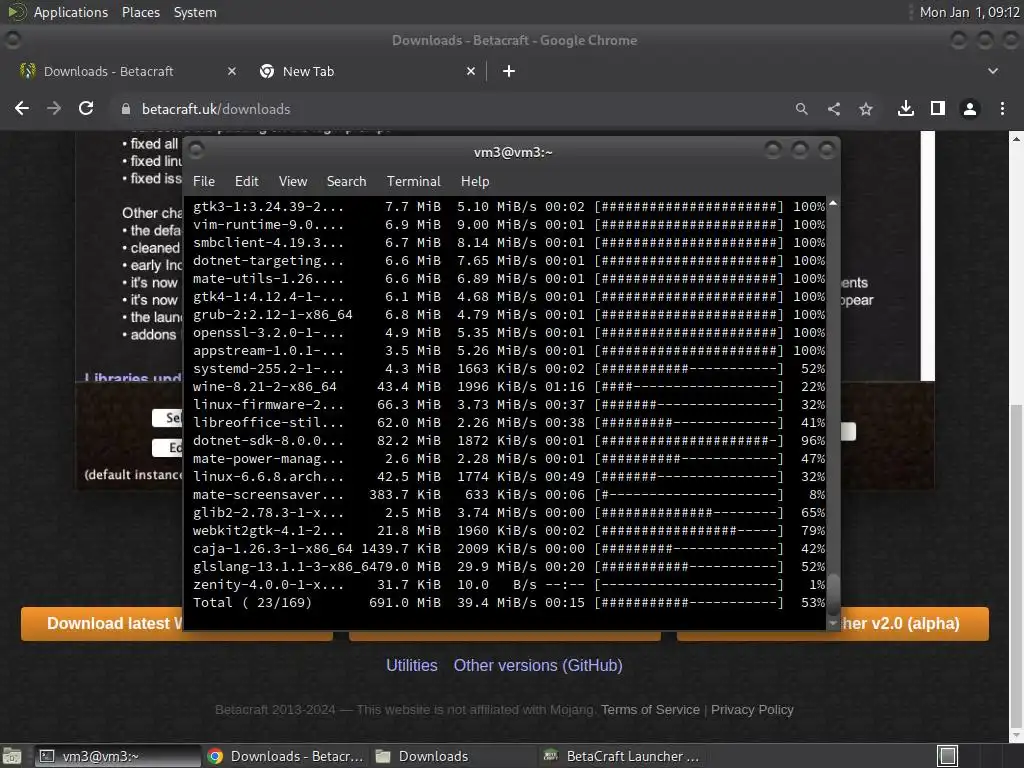Click show desktop icon in bottom panel
The width and height of the screenshot is (1024, 768).
(12, 756)
